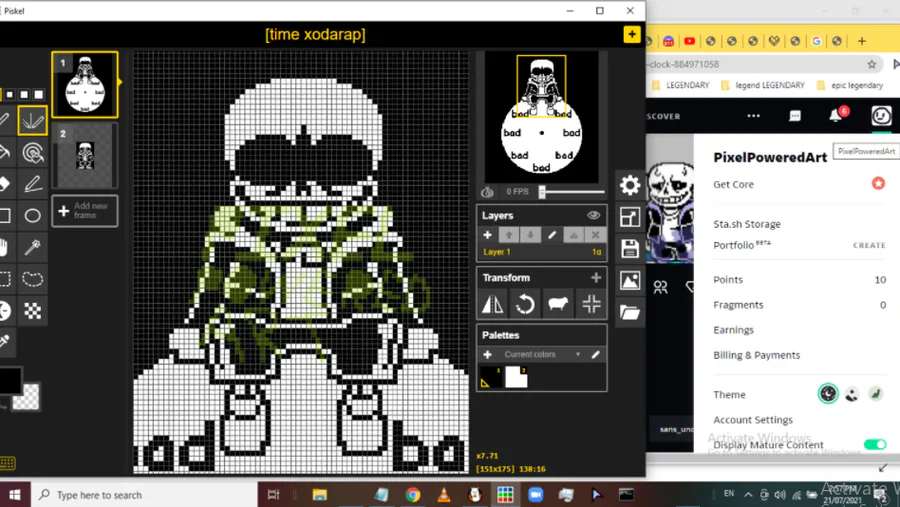Choose the stroke line tool
This screenshot has height=507, width=900.
click(x=32, y=184)
